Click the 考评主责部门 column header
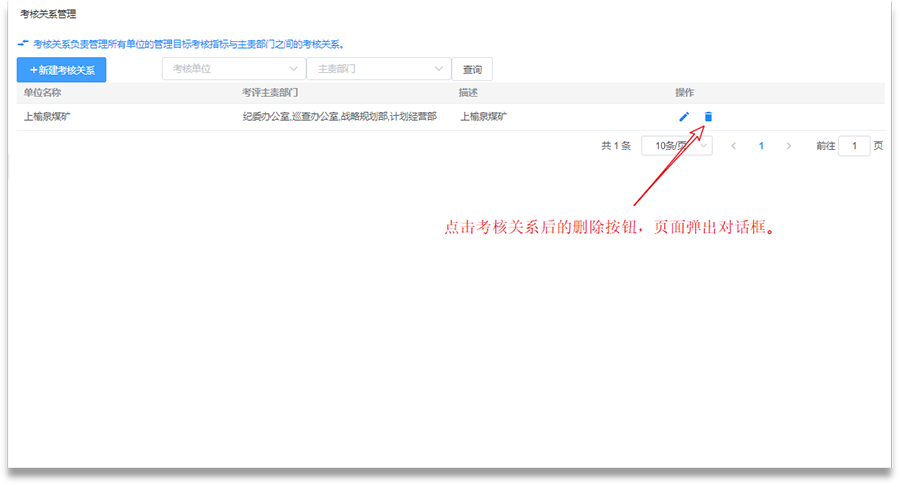The width and height of the screenshot is (900, 487). coord(270,92)
